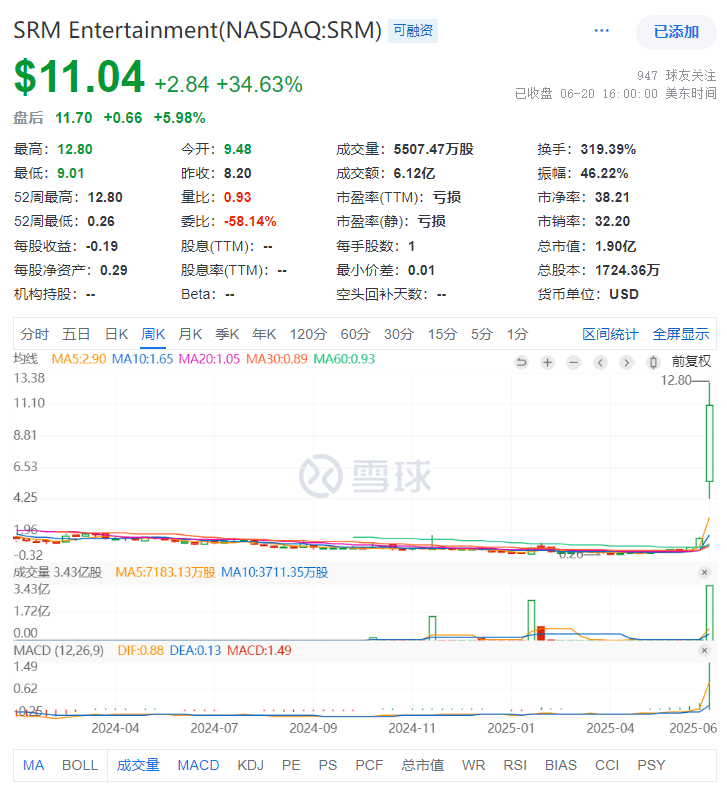
Task: Click the SRM Entertainment stock title
Action: (197, 30)
